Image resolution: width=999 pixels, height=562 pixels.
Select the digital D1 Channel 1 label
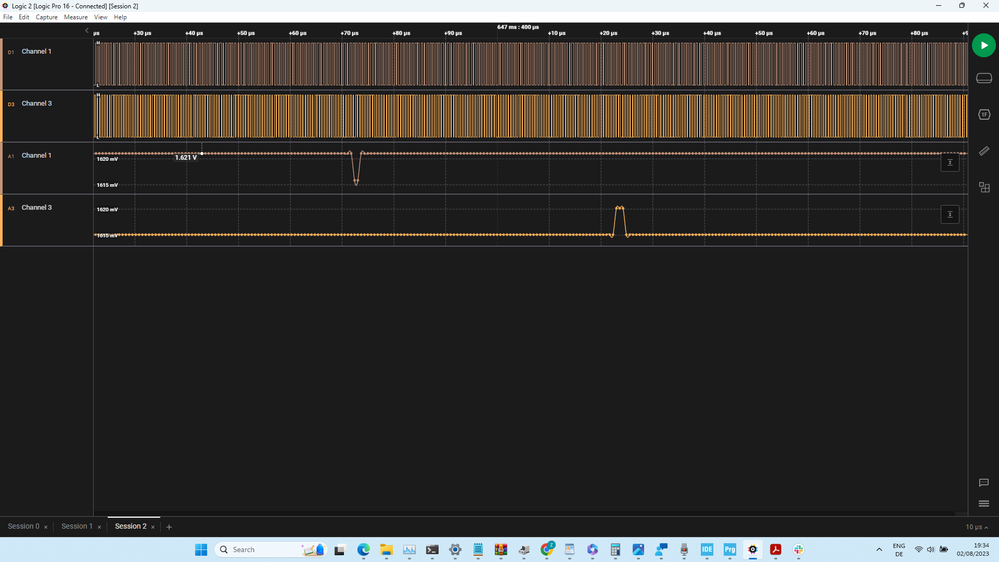click(x=36, y=52)
